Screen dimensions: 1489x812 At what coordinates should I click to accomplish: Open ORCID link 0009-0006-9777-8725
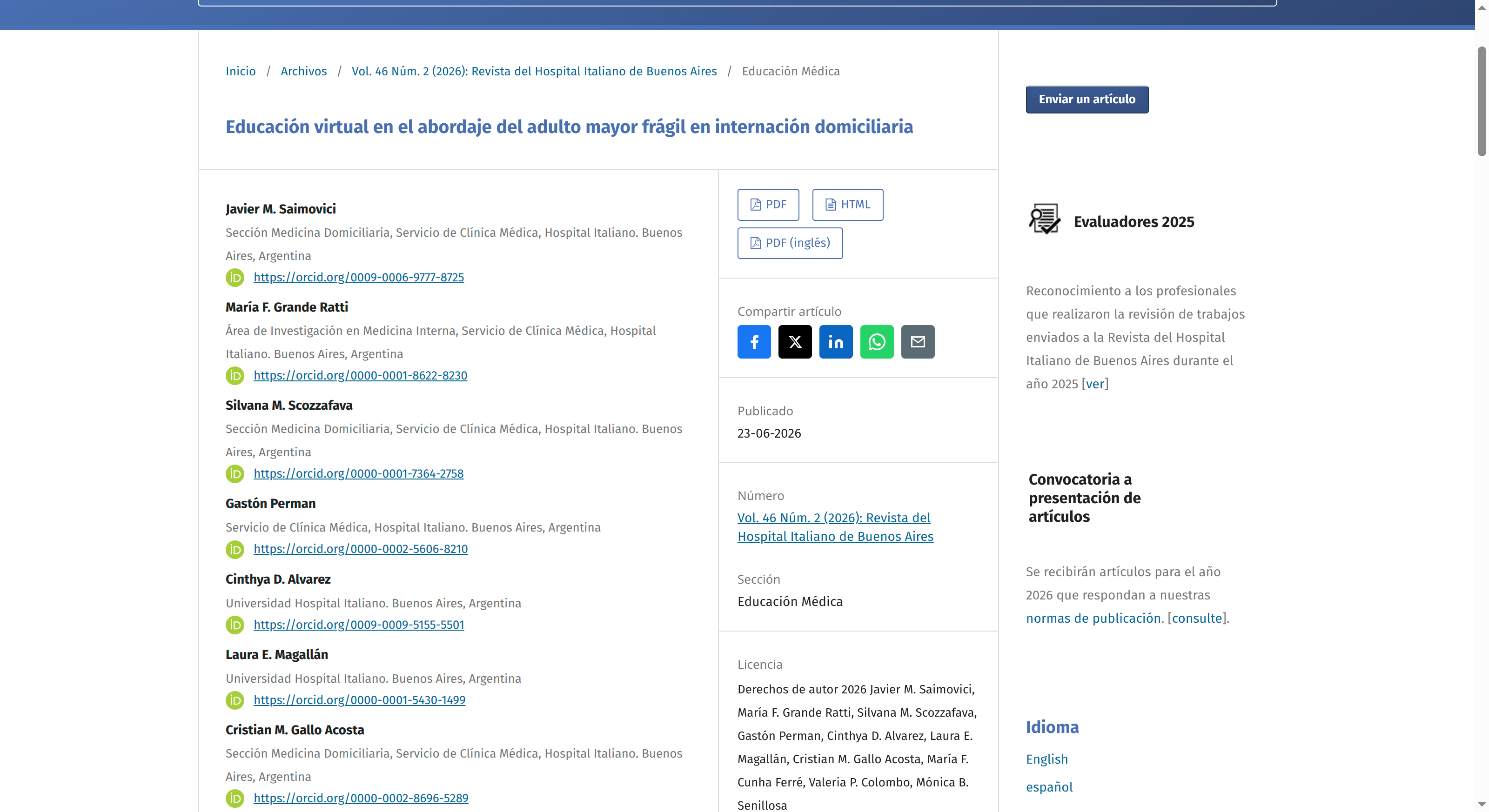(358, 277)
